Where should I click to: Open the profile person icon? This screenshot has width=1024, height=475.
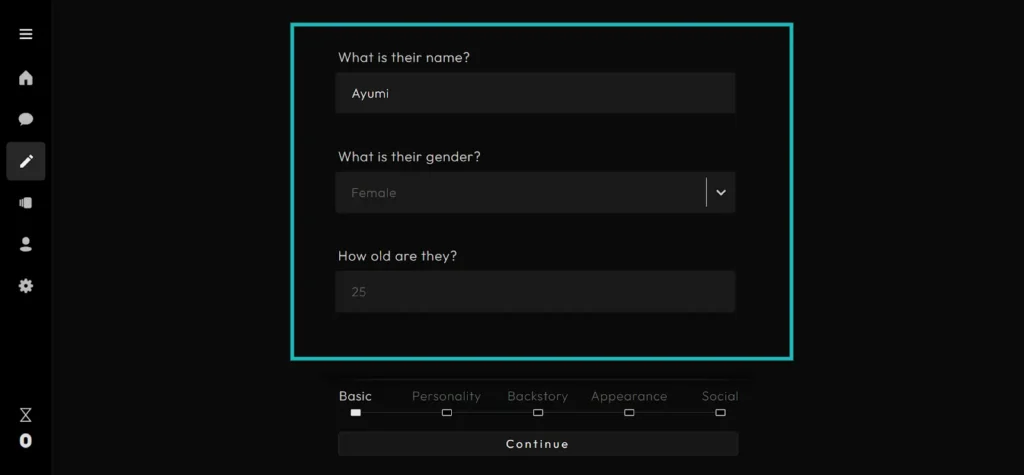tap(26, 244)
